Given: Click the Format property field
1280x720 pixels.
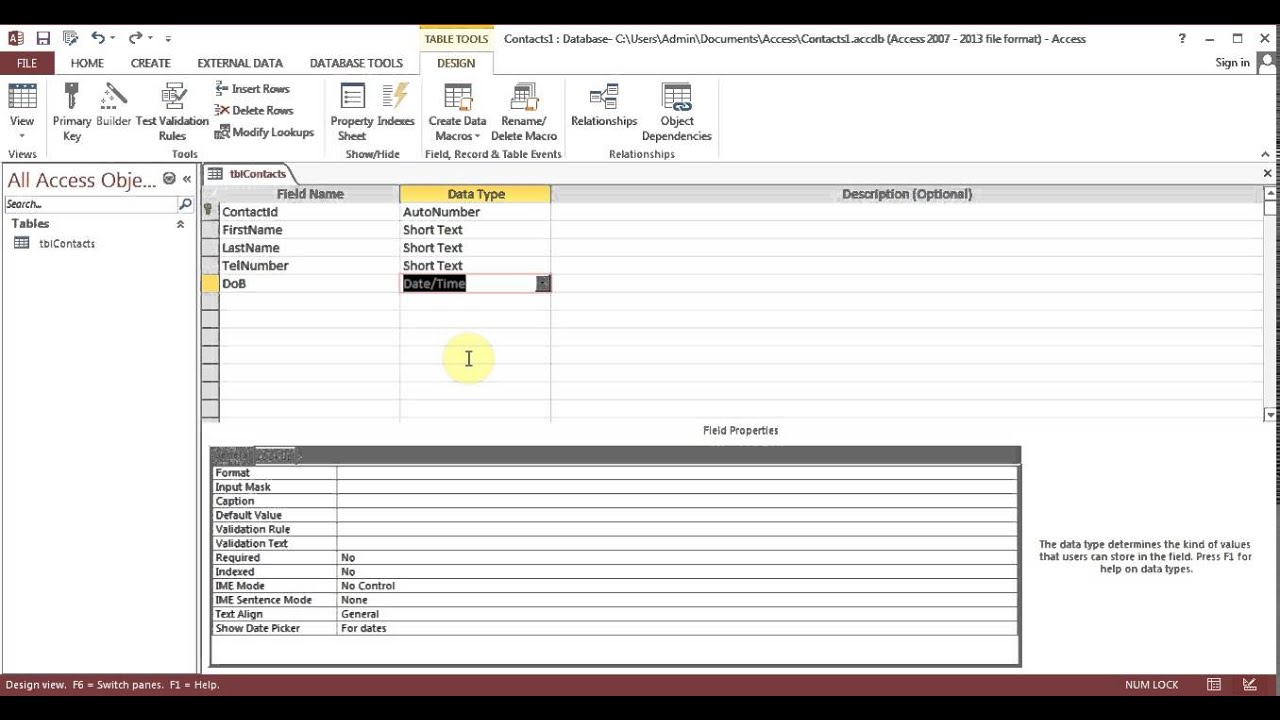Looking at the screenshot, I should click(677, 473).
